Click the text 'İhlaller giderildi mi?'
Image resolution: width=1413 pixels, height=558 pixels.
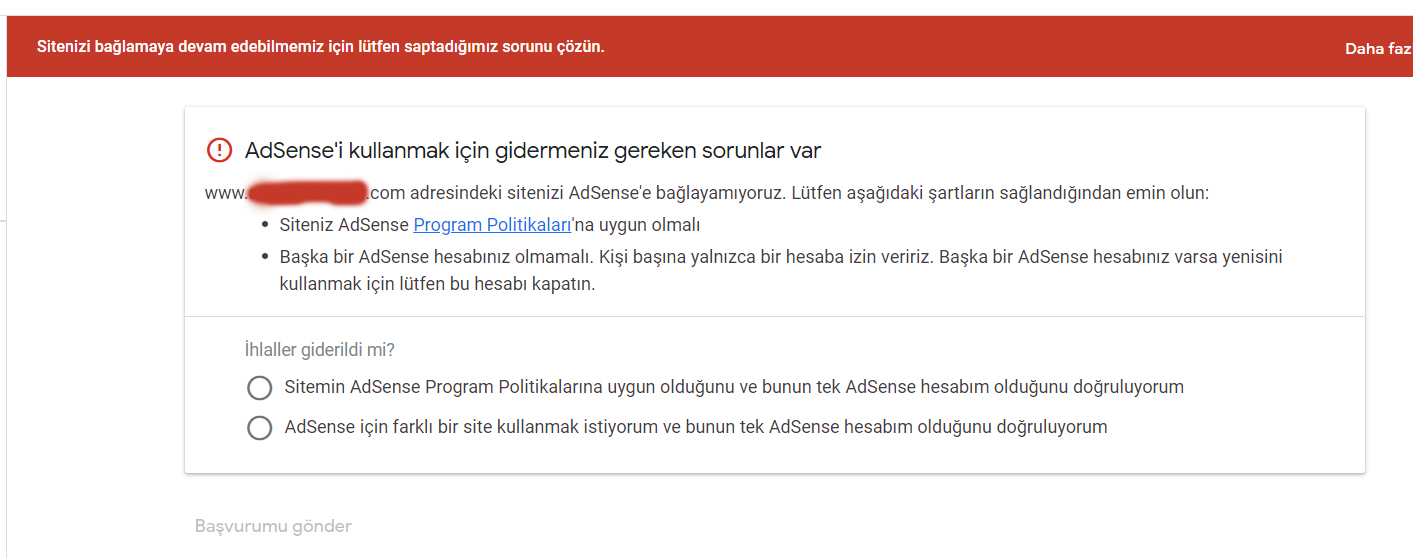click(320, 350)
